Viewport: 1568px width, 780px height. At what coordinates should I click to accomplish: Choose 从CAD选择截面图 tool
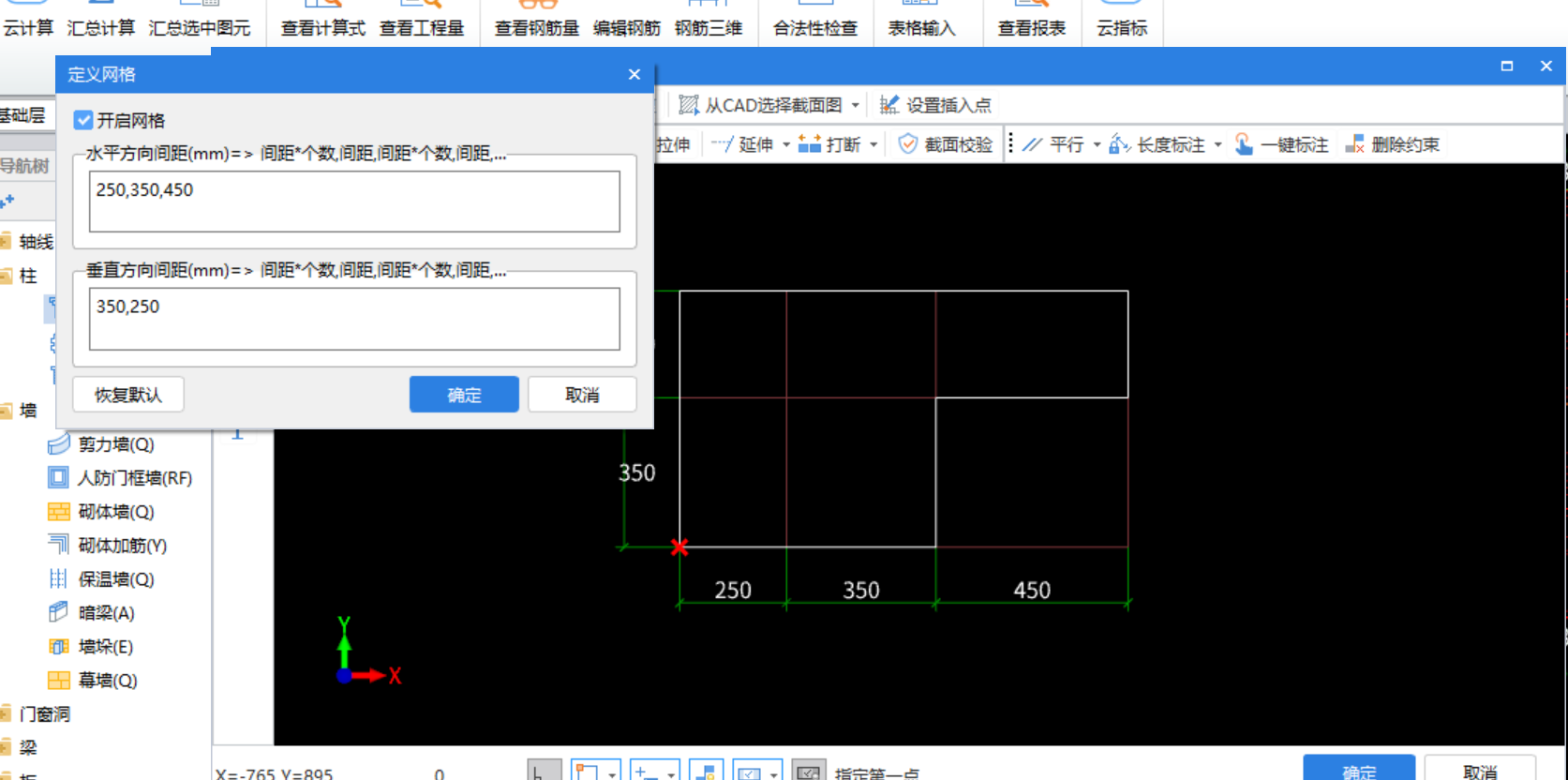coord(760,105)
